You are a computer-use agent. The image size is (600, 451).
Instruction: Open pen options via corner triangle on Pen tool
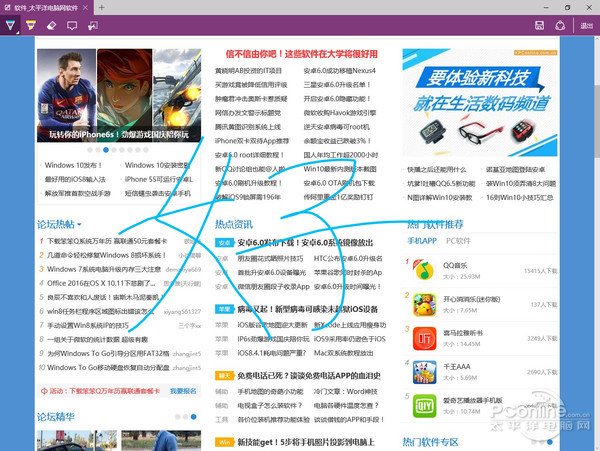[18, 33]
